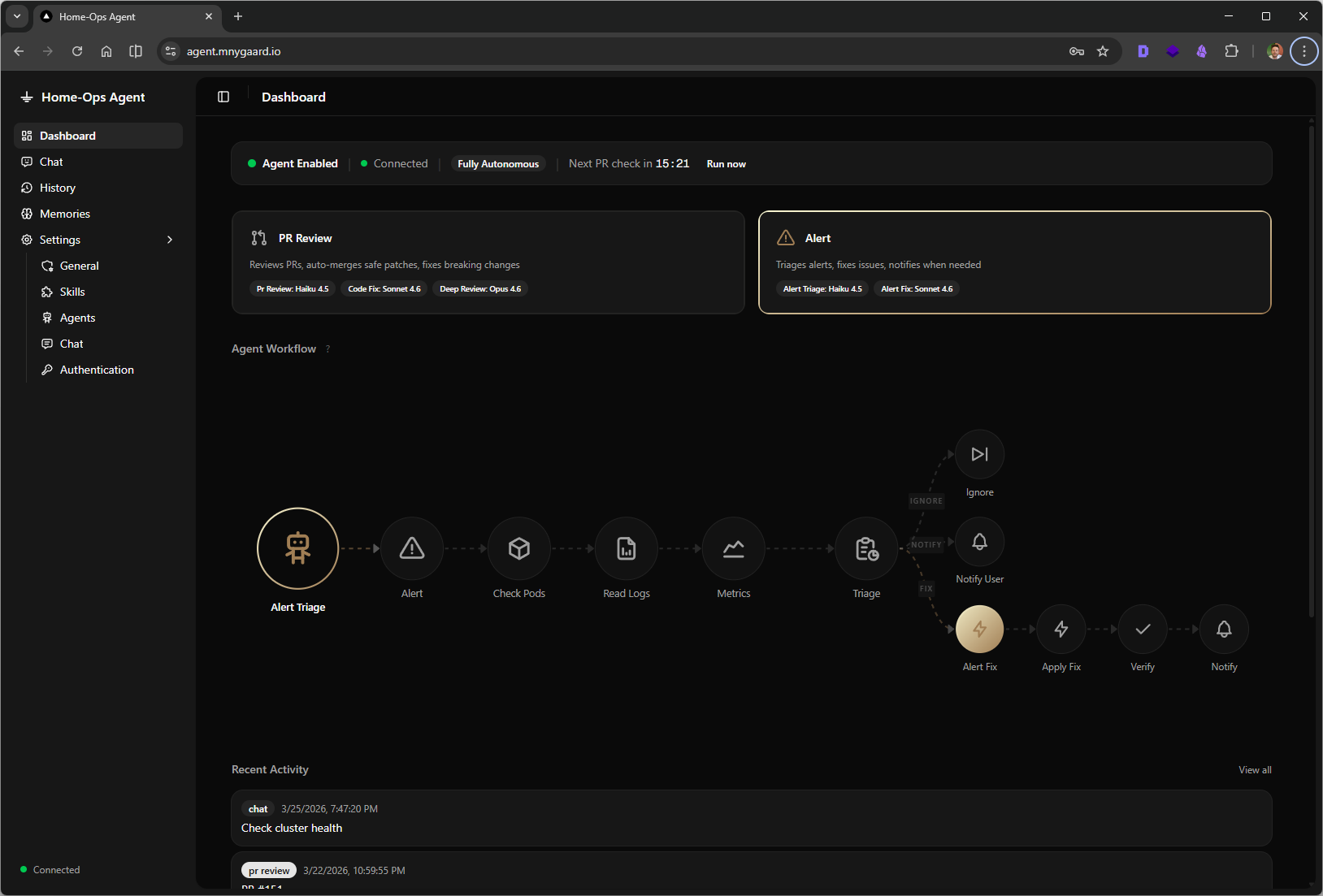Screen dimensions: 1323x896
Task: Go to browser home page icon
Action: pyautogui.click(x=106, y=51)
